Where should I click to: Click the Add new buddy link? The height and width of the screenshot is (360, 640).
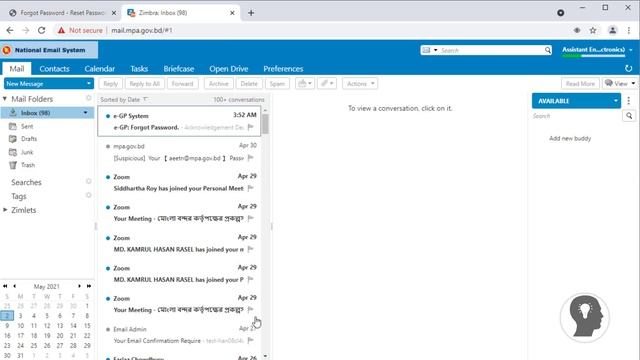(570, 138)
